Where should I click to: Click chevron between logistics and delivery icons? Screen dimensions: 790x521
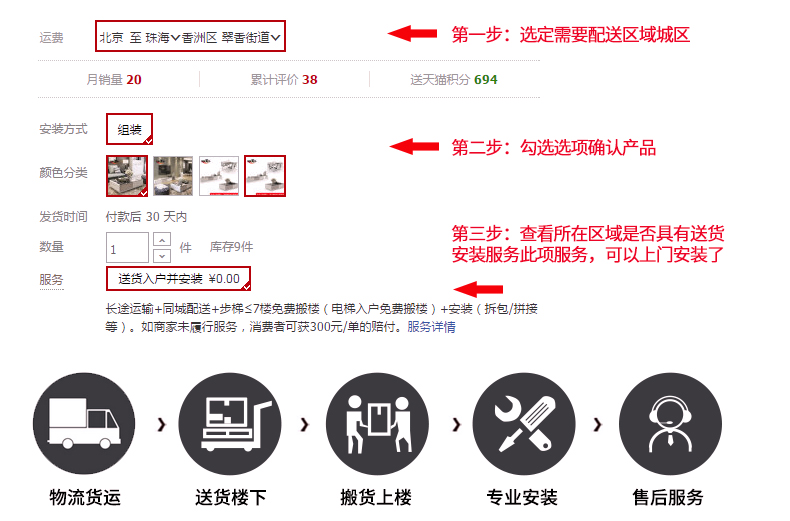tap(161, 424)
